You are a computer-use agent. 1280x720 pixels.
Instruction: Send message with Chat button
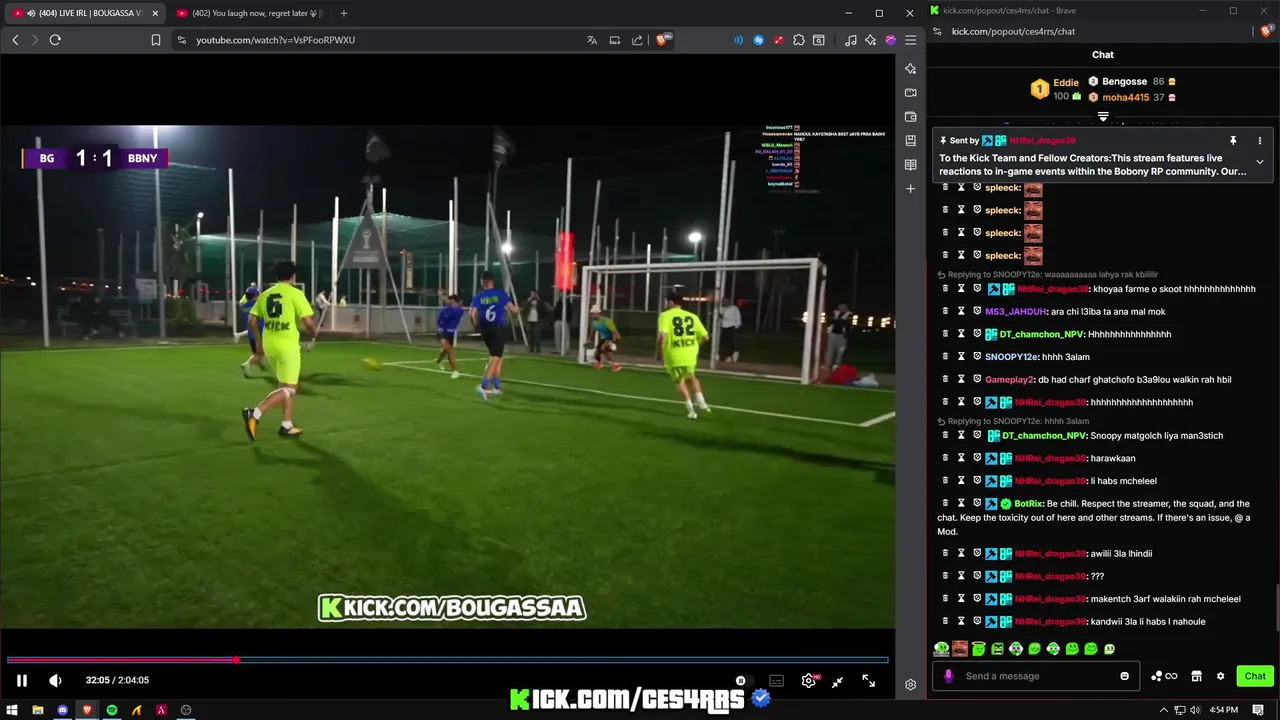(x=1255, y=676)
